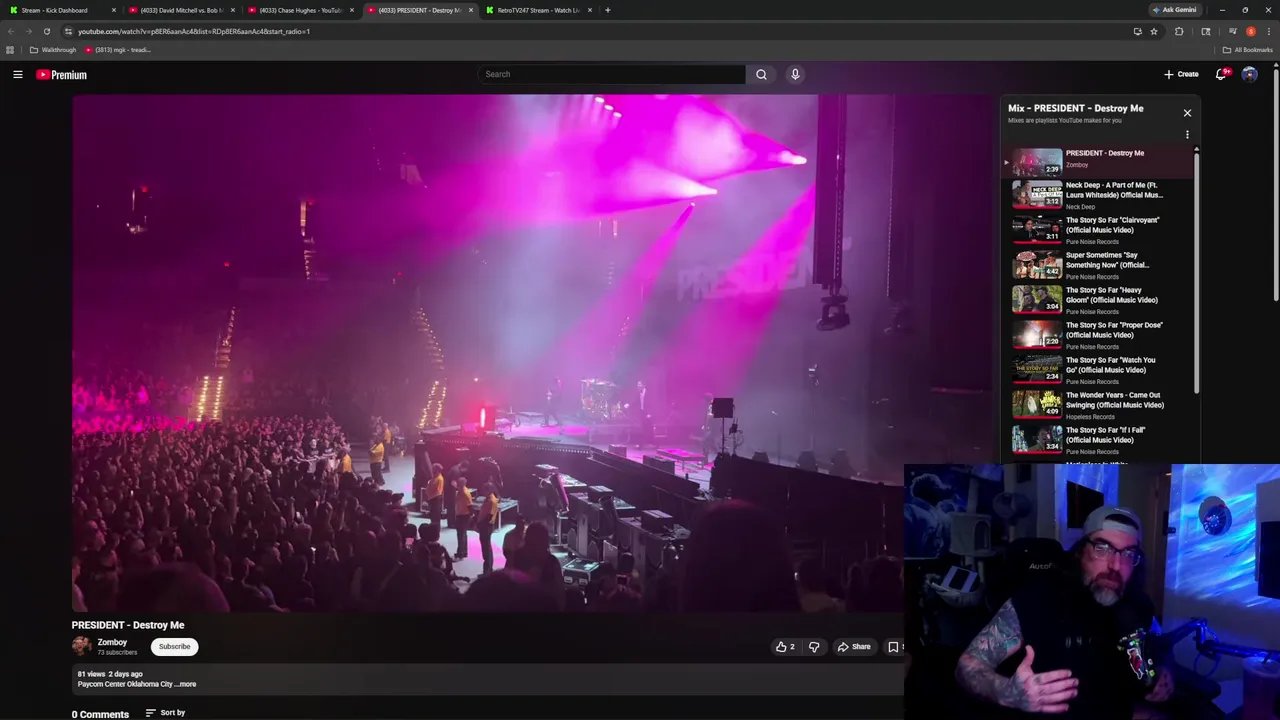This screenshot has width=1280, height=720.
Task: Open YouTube notifications bell
Action: click(1221, 74)
